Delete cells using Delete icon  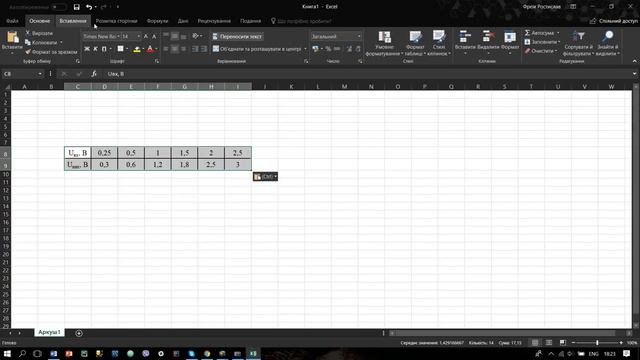click(488, 36)
